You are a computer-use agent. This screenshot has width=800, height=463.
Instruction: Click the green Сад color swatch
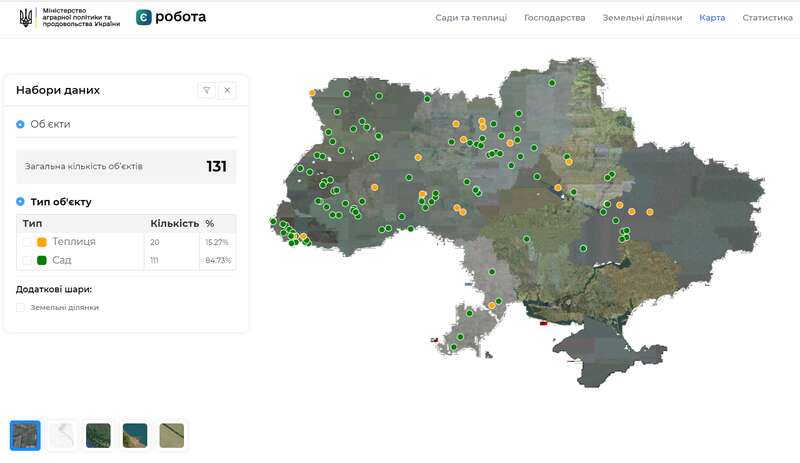click(42, 260)
